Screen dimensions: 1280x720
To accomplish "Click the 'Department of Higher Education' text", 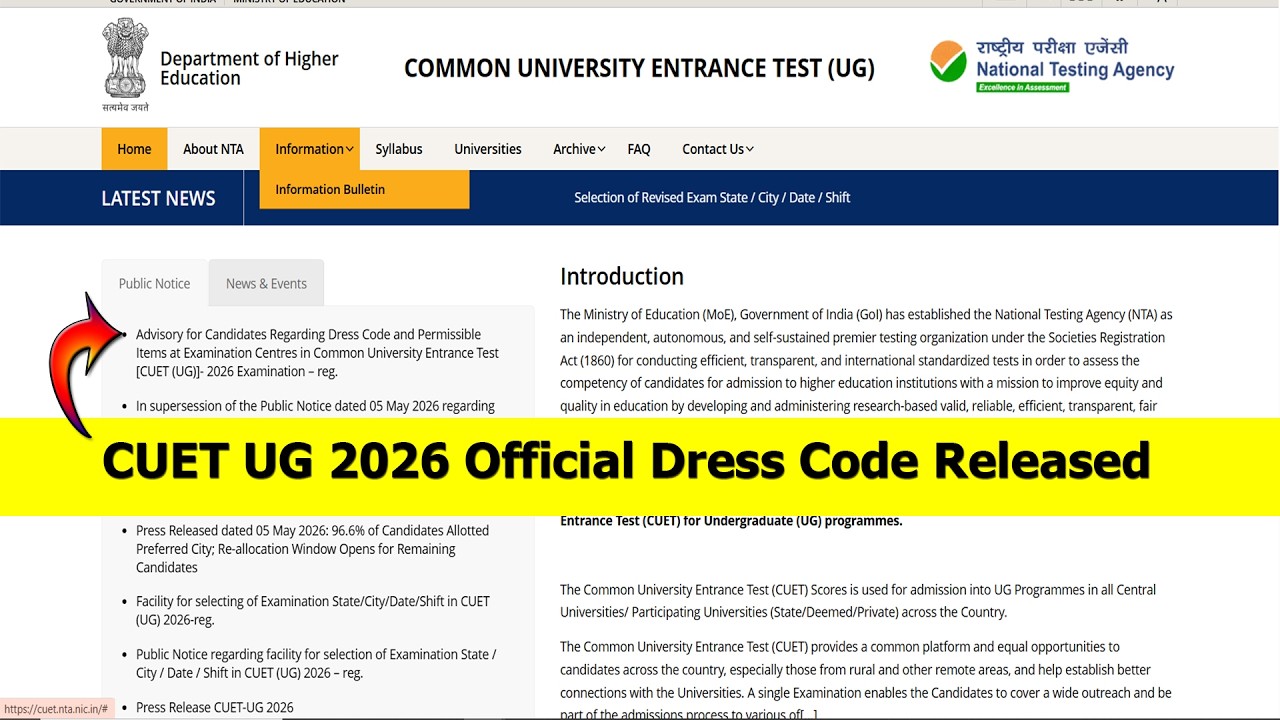I will pyautogui.click(x=250, y=68).
